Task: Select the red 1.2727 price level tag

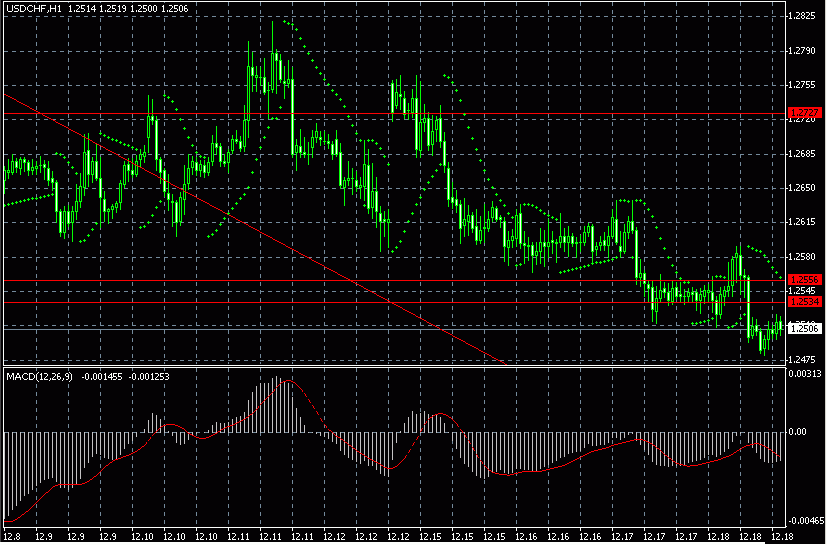Action: coord(805,113)
